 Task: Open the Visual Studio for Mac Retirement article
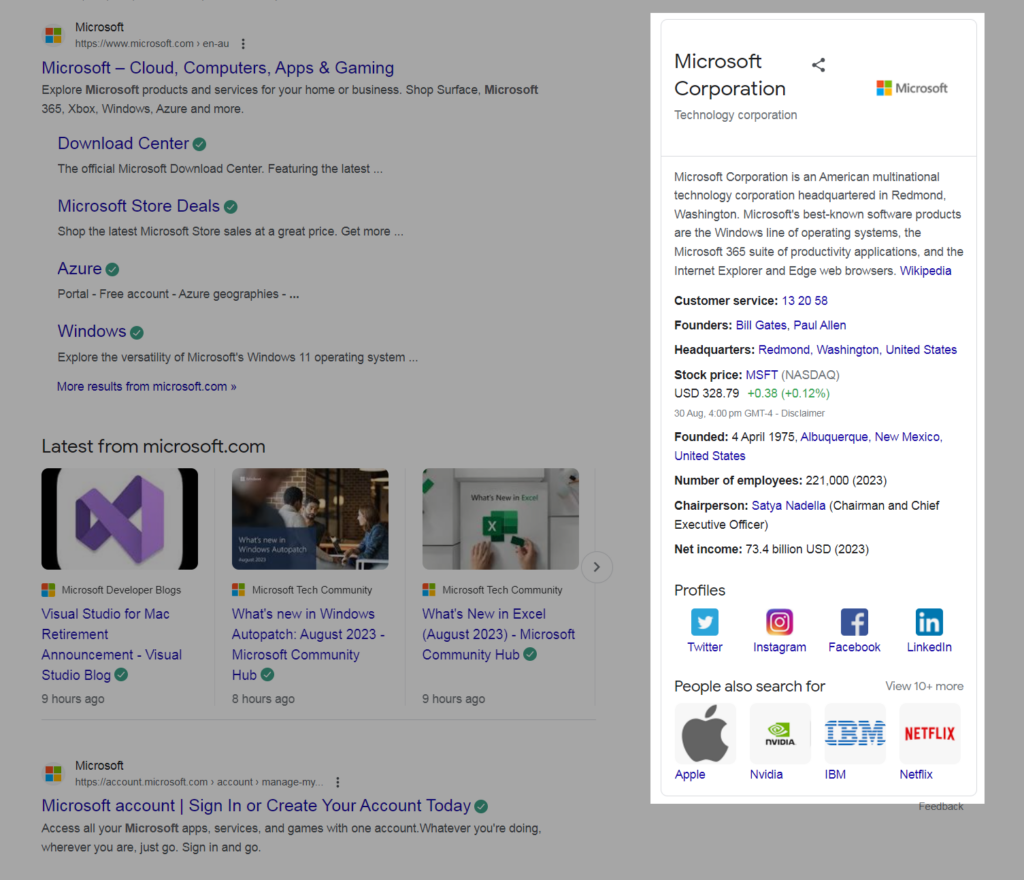(112, 644)
